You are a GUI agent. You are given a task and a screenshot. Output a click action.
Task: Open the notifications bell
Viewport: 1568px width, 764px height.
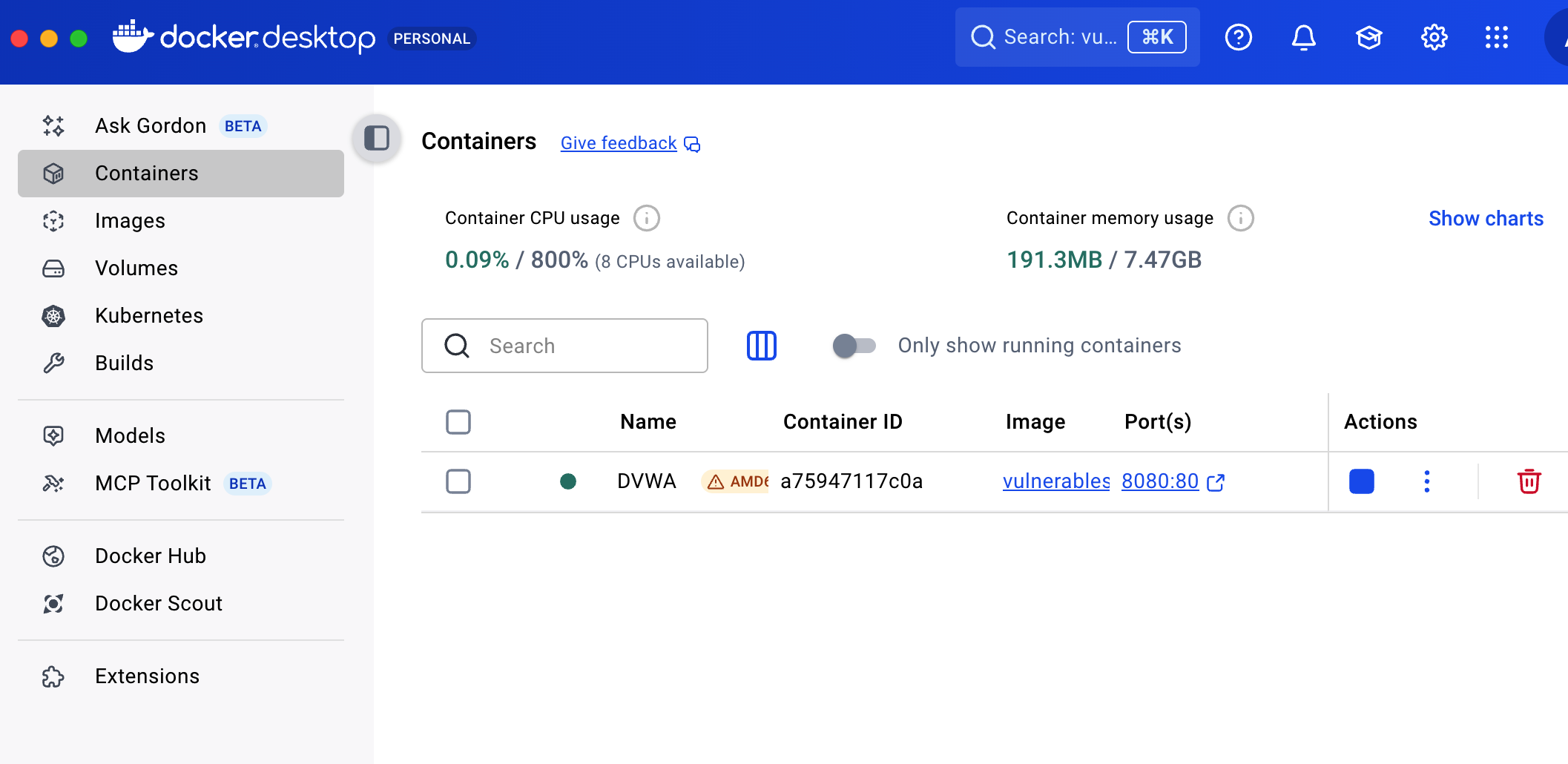[1303, 37]
